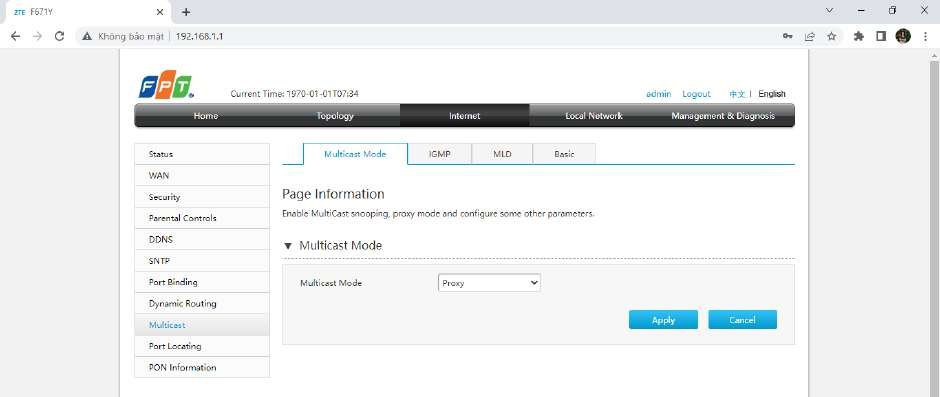The width and height of the screenshot is (940, 397).
Task: Open PON Information in the sidebar
Action: pos(202,368)
